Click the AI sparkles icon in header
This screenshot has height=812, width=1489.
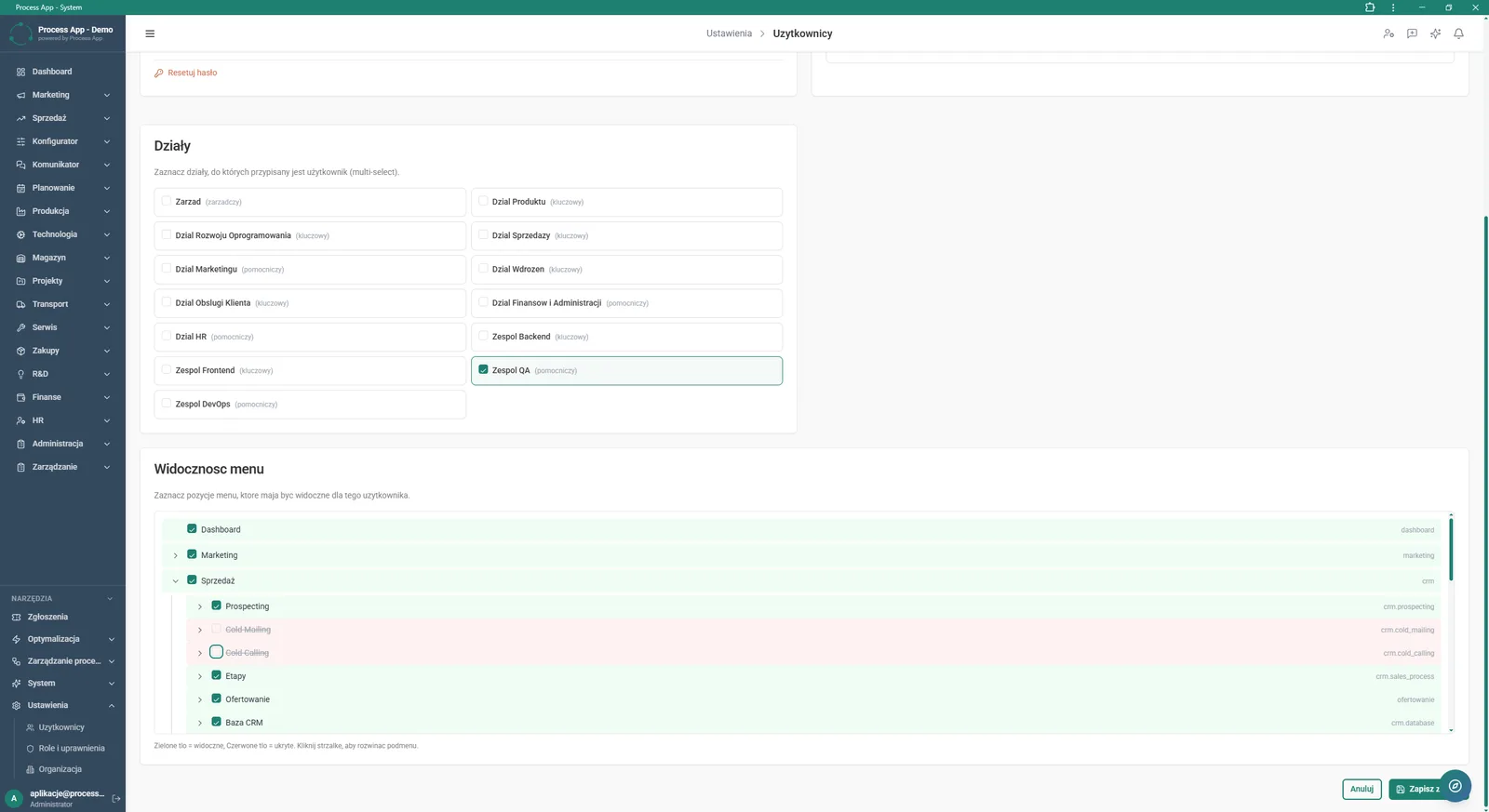coord(1435,33)
